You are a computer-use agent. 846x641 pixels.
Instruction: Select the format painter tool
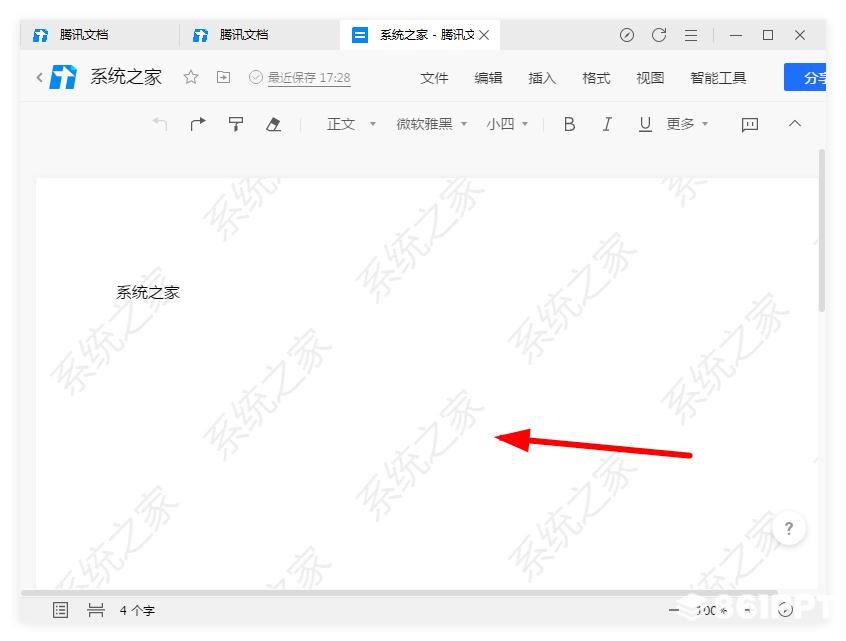236,124
